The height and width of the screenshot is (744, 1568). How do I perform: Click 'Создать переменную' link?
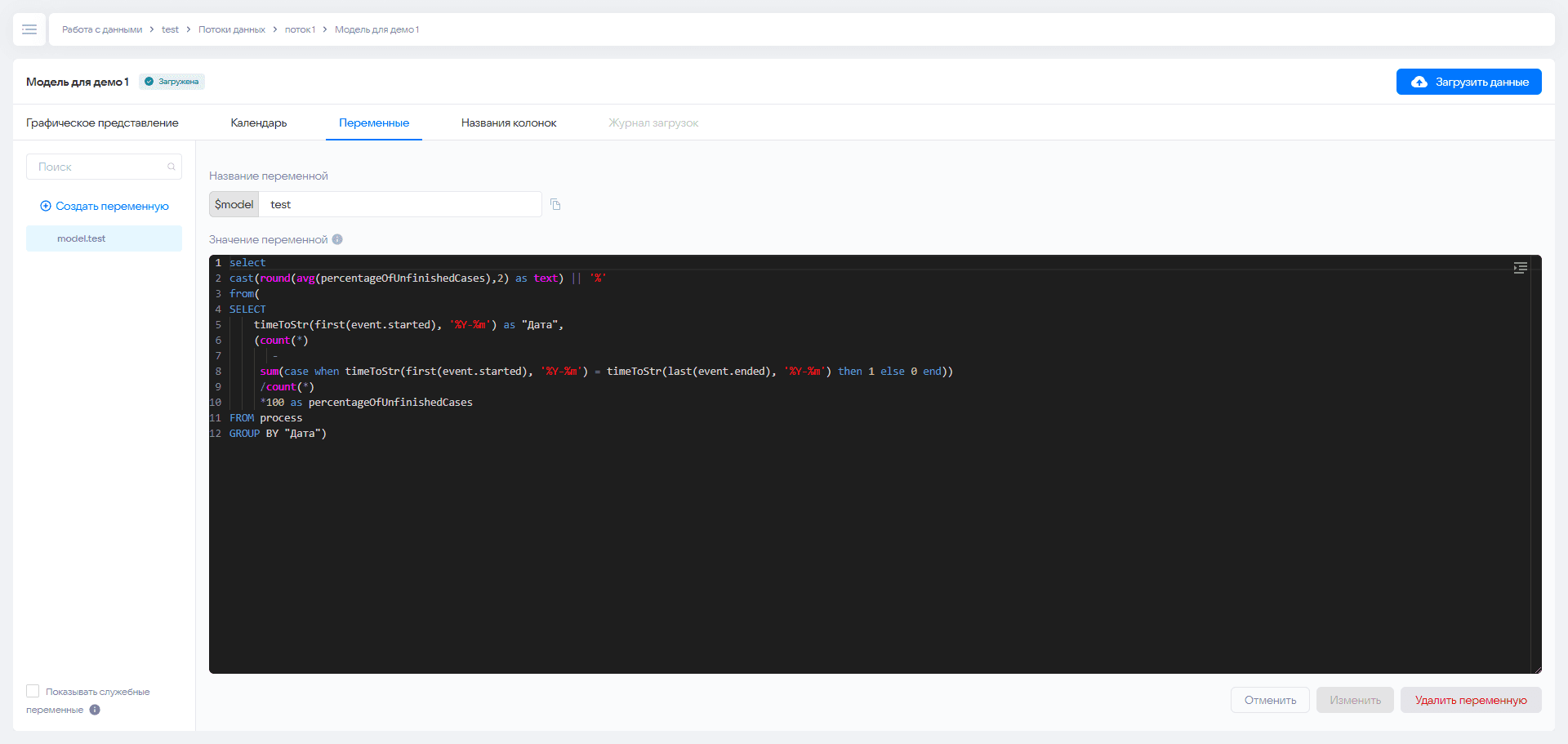(105, 206)
